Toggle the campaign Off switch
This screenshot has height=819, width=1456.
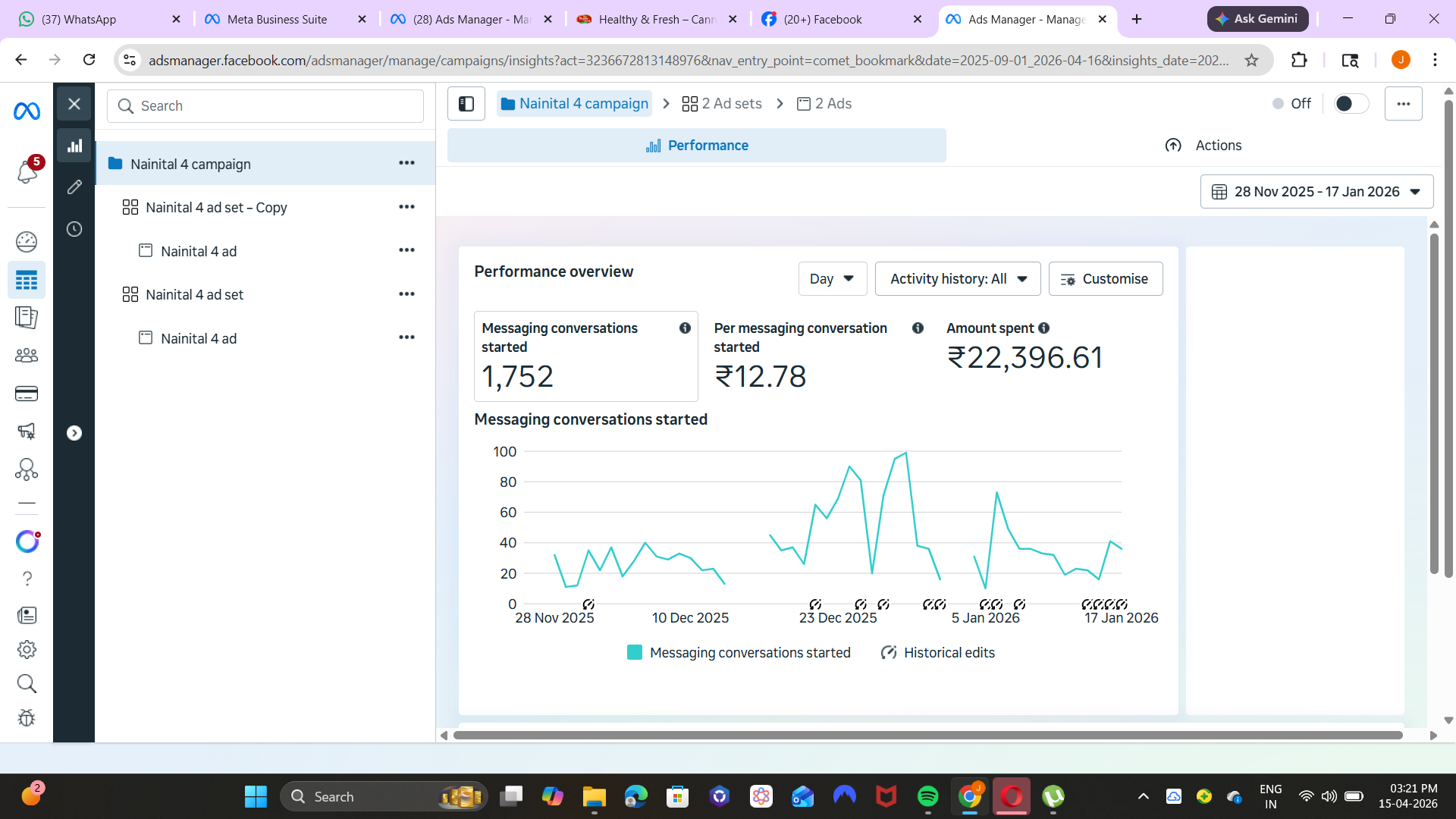tap(1351, 103)
